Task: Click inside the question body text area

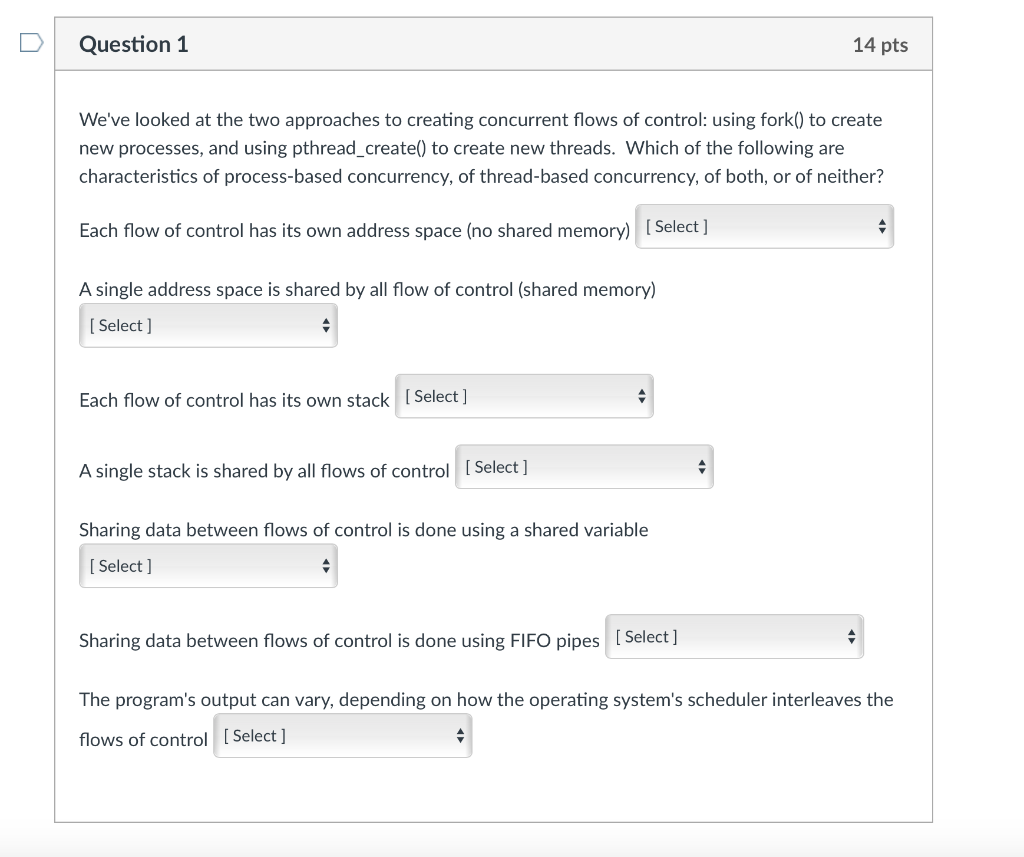Action: (480, 148)
